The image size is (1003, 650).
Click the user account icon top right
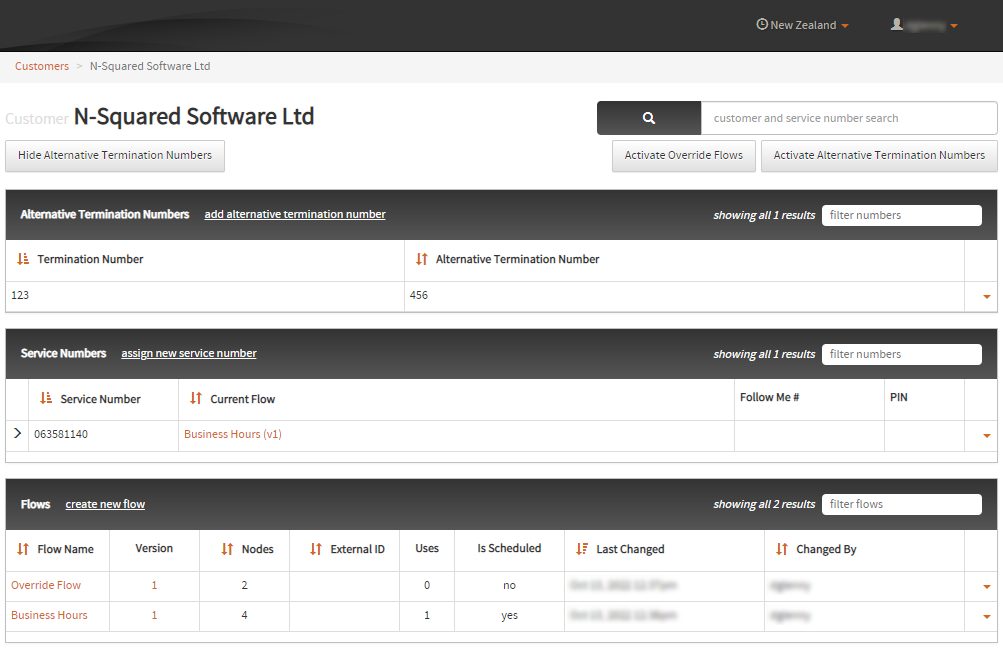(x=897, y=24)
